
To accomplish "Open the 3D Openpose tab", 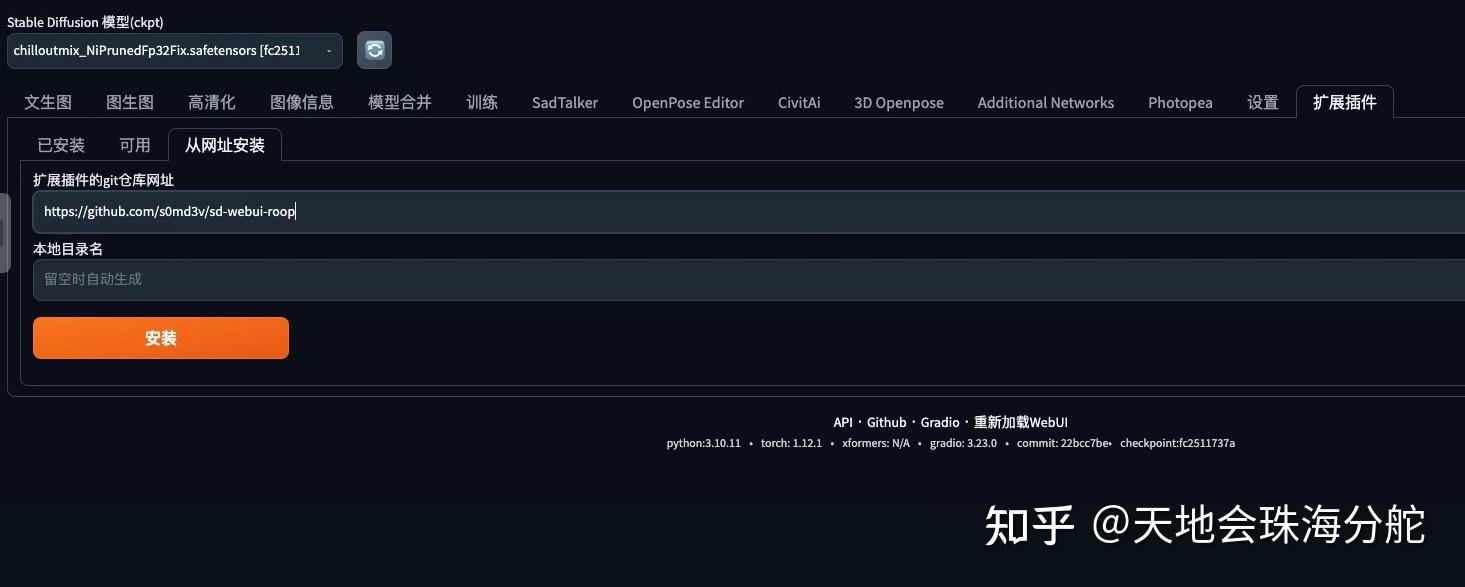I will 897,101.
